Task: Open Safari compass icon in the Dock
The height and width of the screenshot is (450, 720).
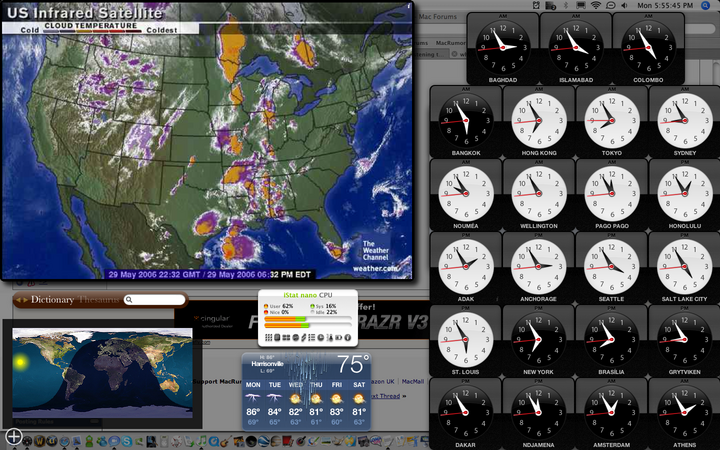Action: point(64,441)
